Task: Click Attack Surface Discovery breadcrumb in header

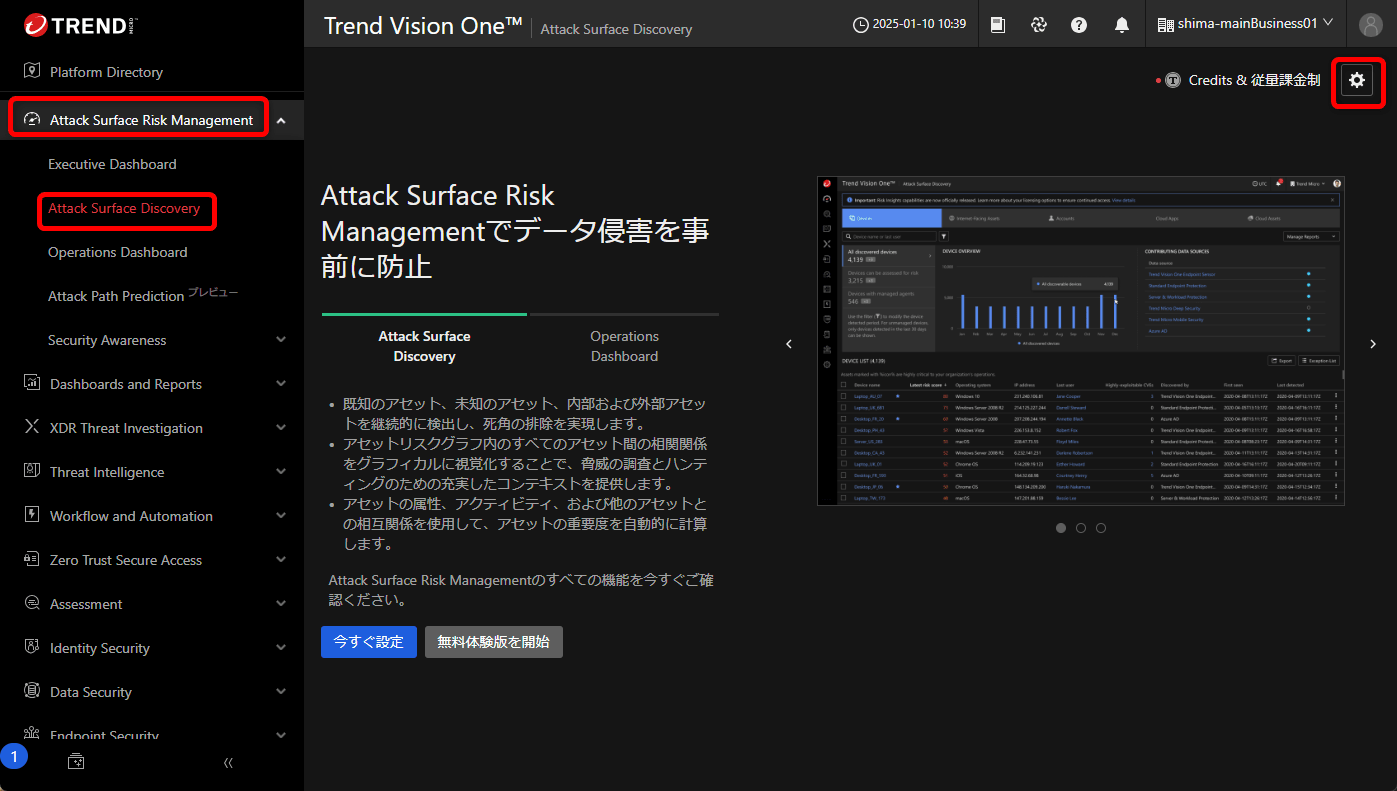Action: pyautogui.click(x=616, y=29)
